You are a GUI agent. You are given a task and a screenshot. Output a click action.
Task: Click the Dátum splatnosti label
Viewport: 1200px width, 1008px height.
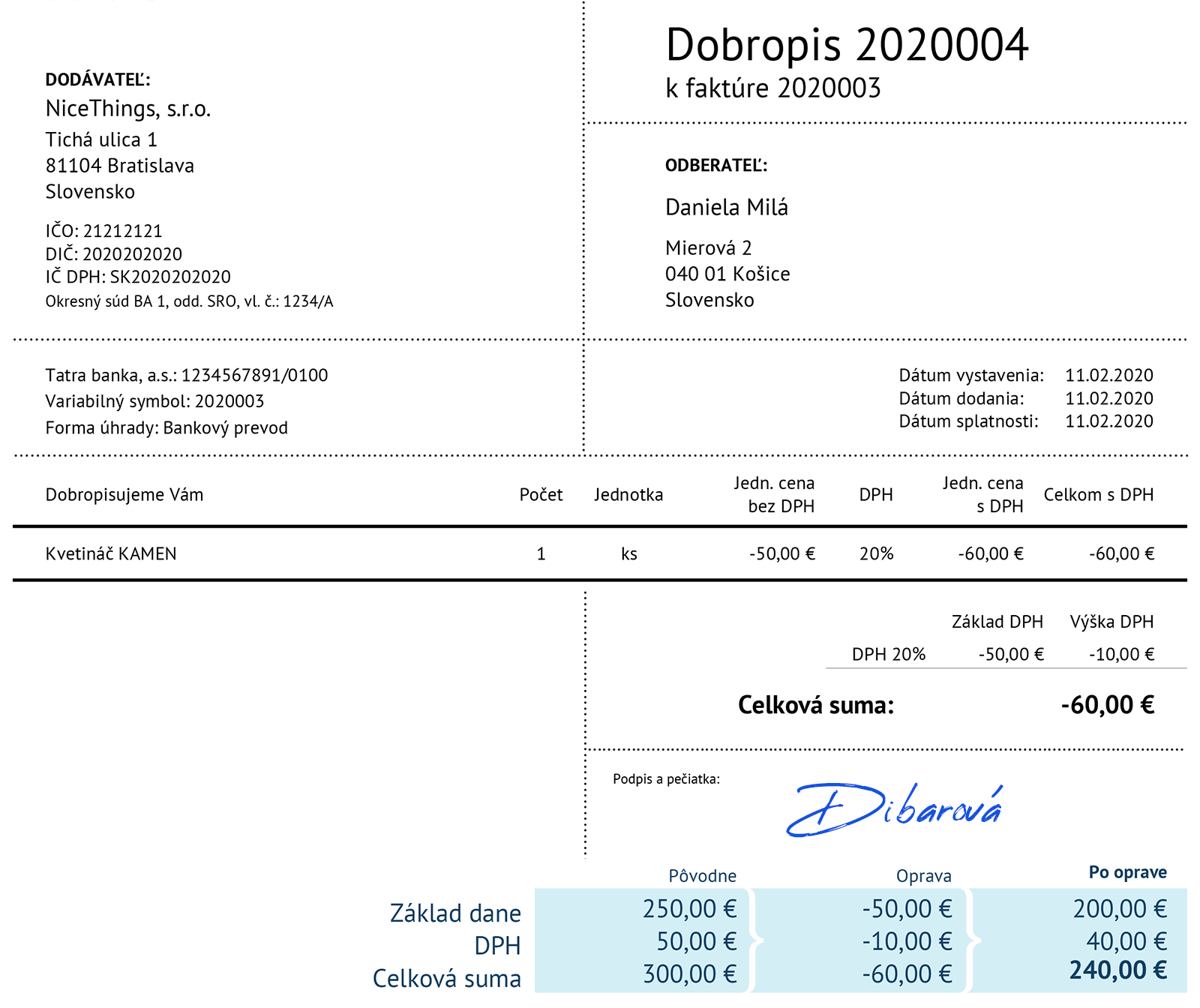[x=968, y=421]
